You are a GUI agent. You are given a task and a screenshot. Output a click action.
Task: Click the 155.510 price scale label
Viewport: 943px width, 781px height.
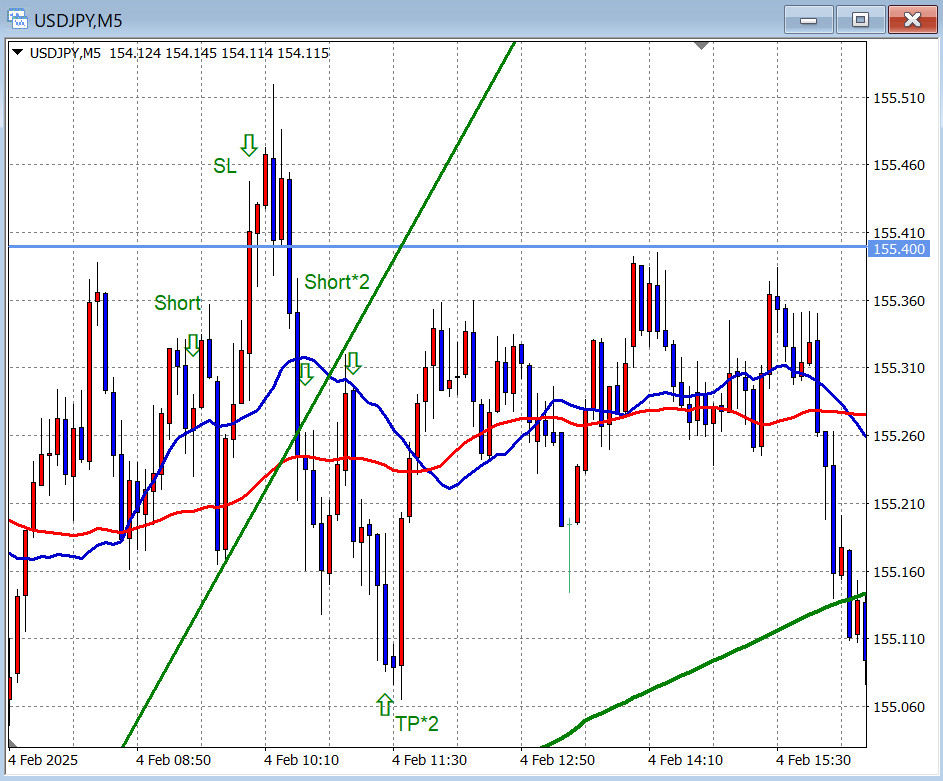898,98
